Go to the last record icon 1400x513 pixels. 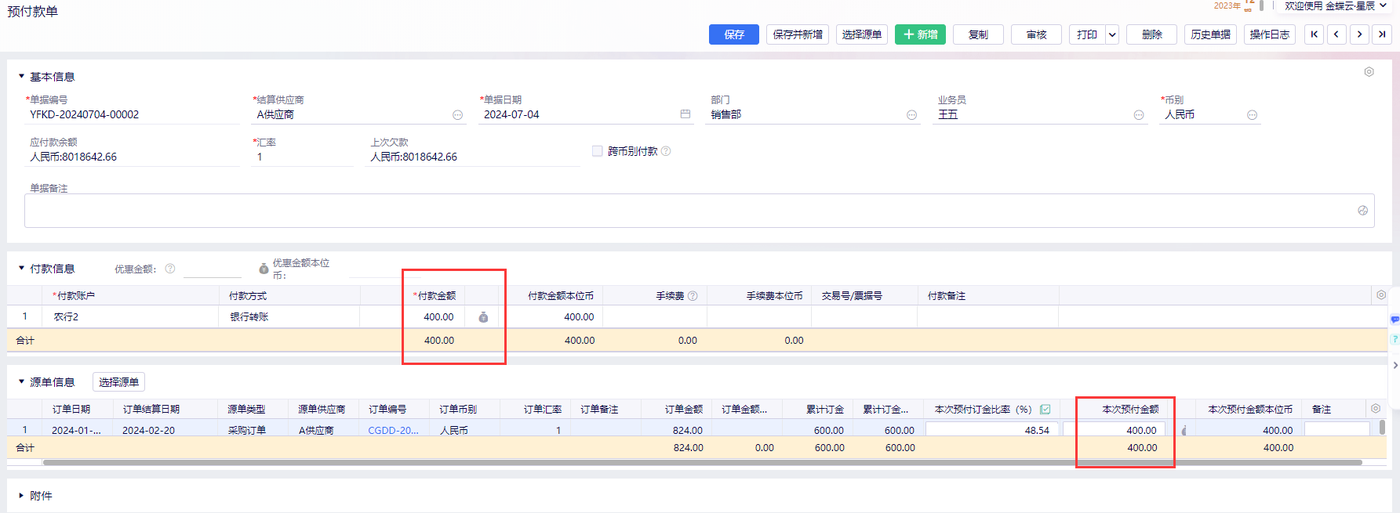coord(1382,34)
